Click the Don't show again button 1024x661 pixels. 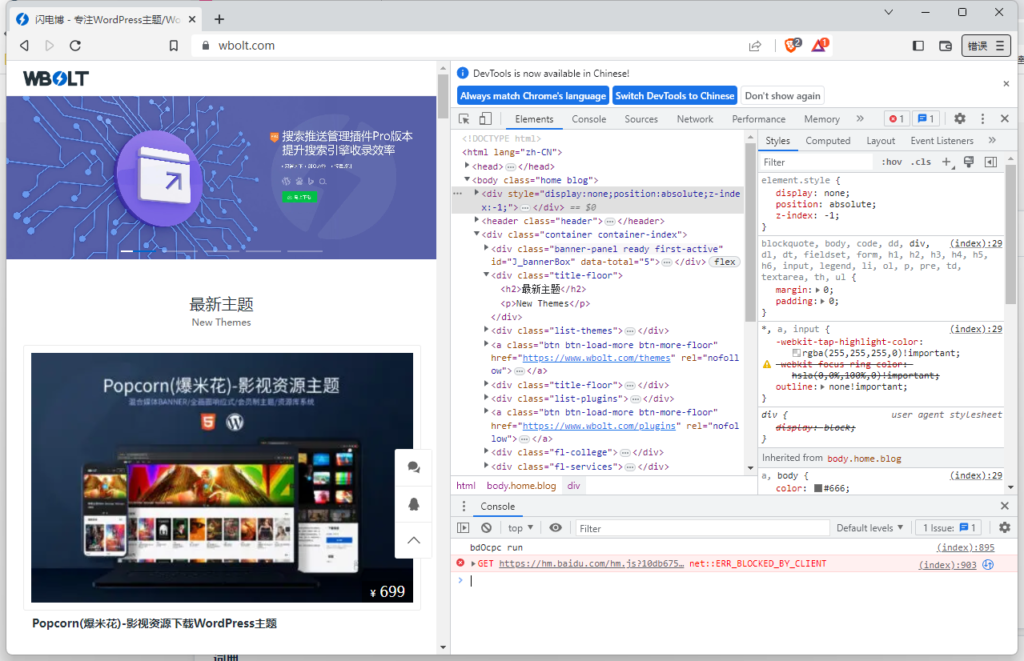point(782,96)
